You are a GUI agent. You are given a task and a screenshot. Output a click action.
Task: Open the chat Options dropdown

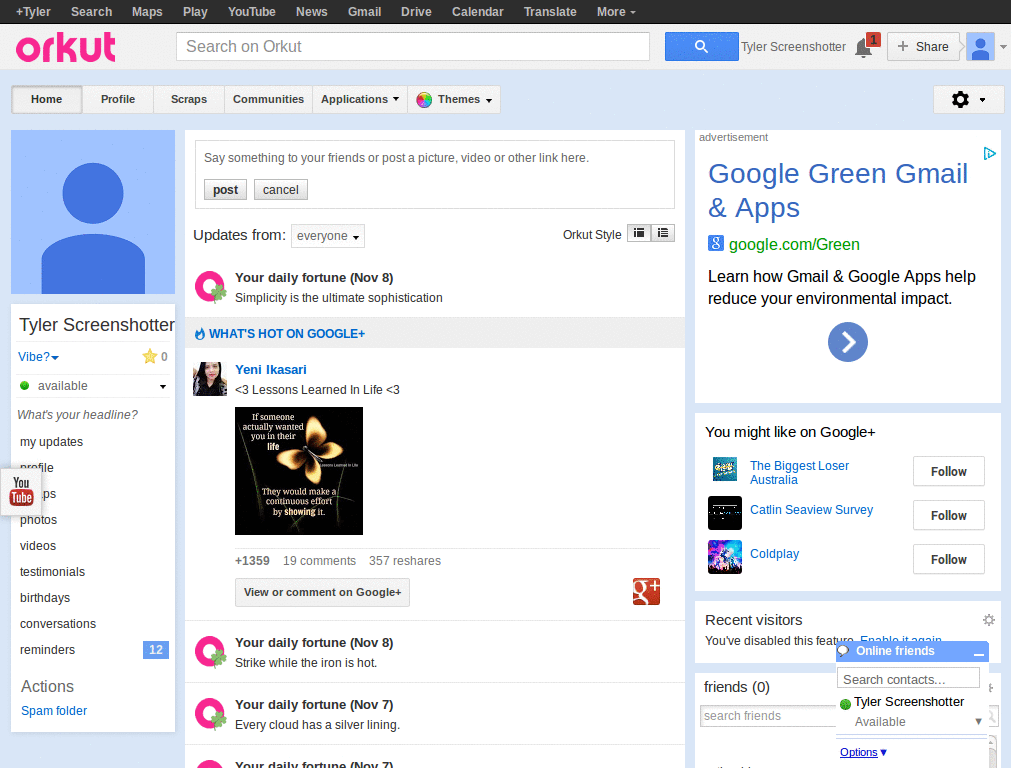point(863,752)
